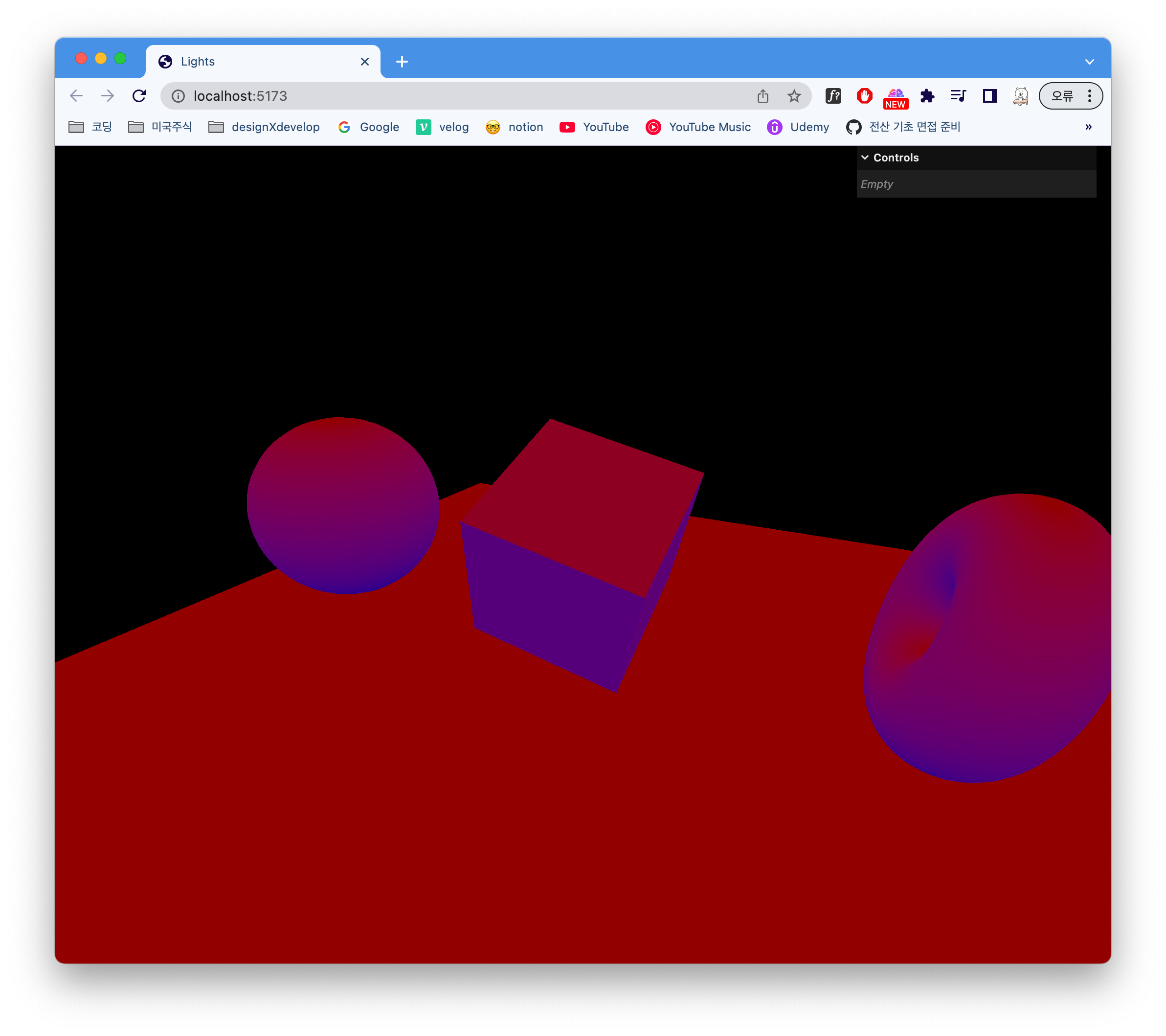Open the YouTube Music bookmark

click(698, 127)
